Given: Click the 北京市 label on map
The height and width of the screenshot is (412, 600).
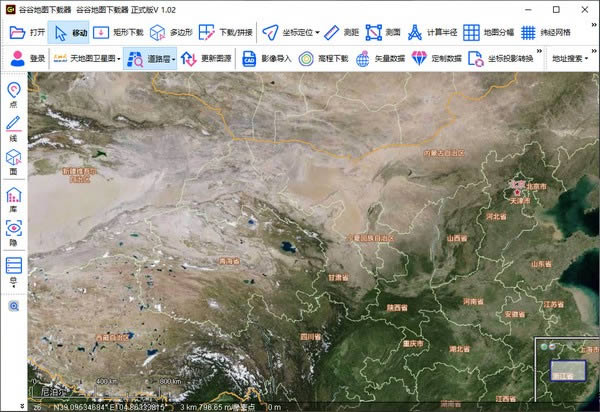Looking at the screenshot, I should [537, 186].
